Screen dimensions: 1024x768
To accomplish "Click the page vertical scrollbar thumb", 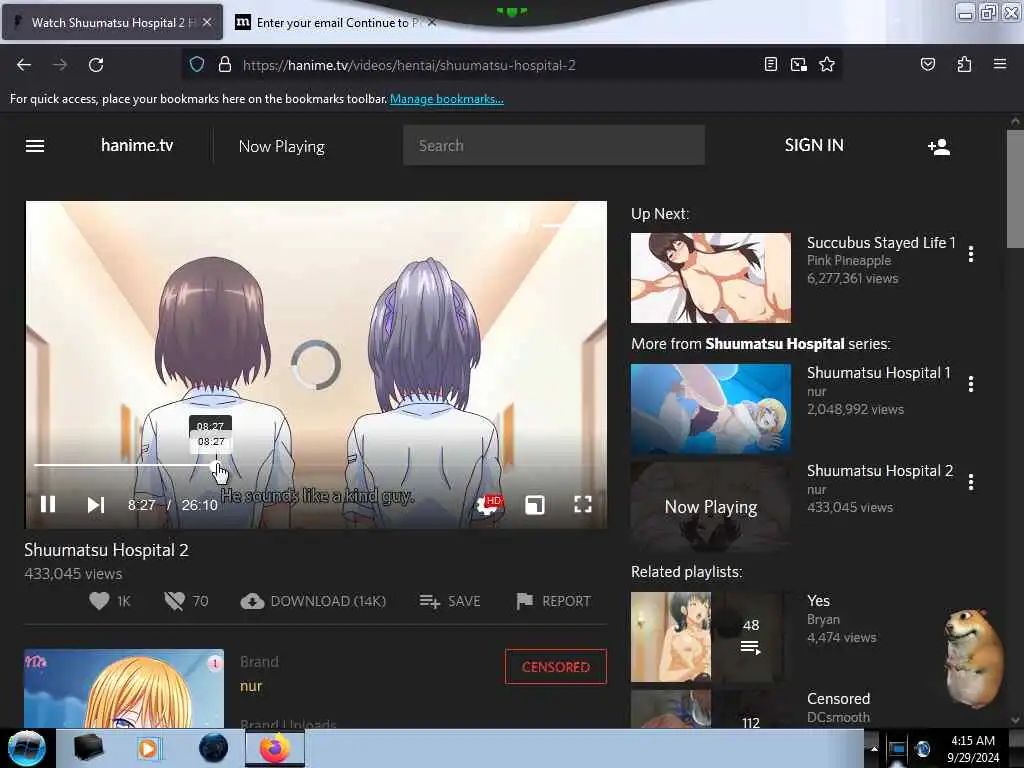I will pyautogui.click(x=1015, y=189).
